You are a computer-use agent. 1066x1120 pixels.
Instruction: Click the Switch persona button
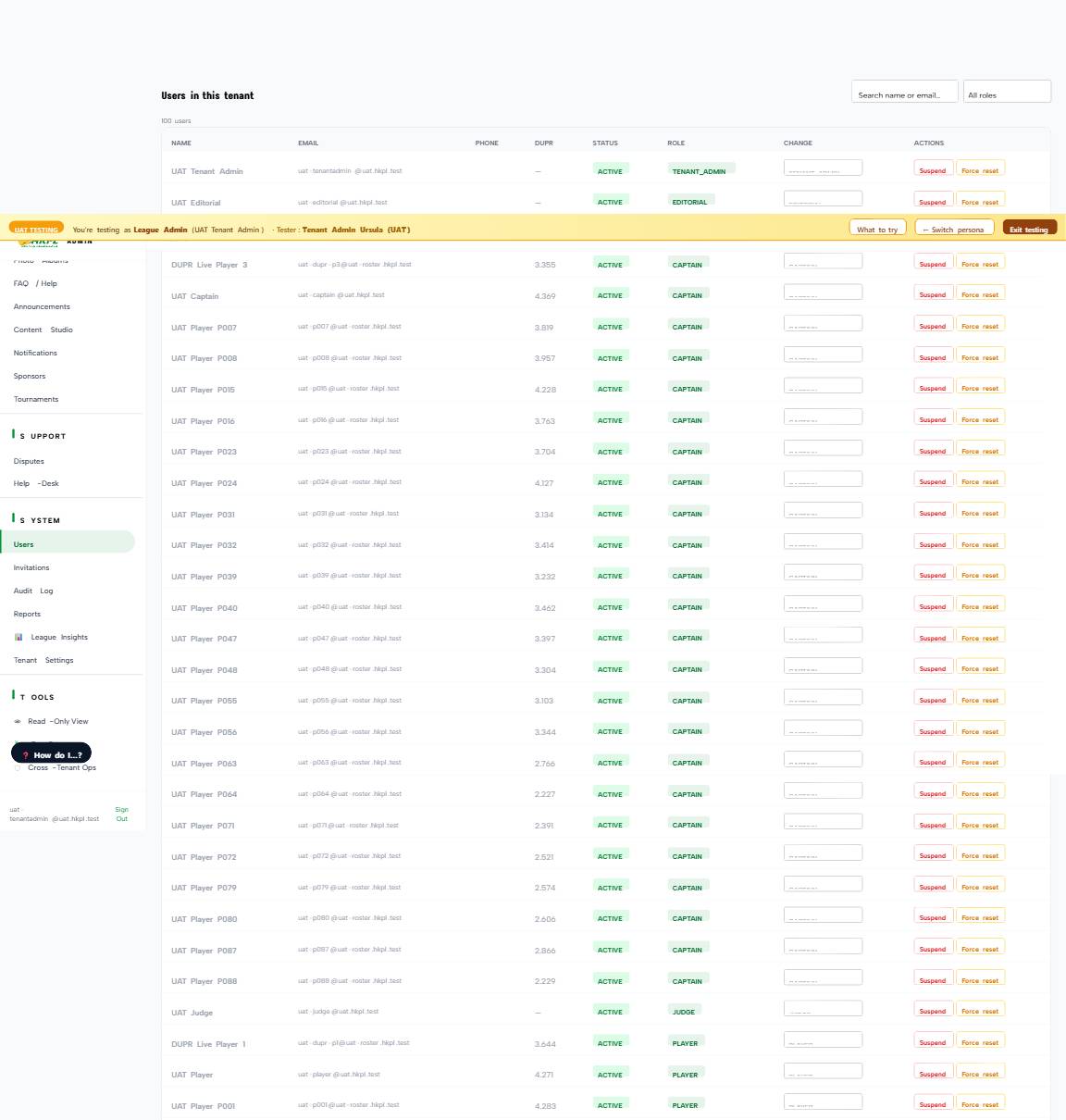point(955,228)
